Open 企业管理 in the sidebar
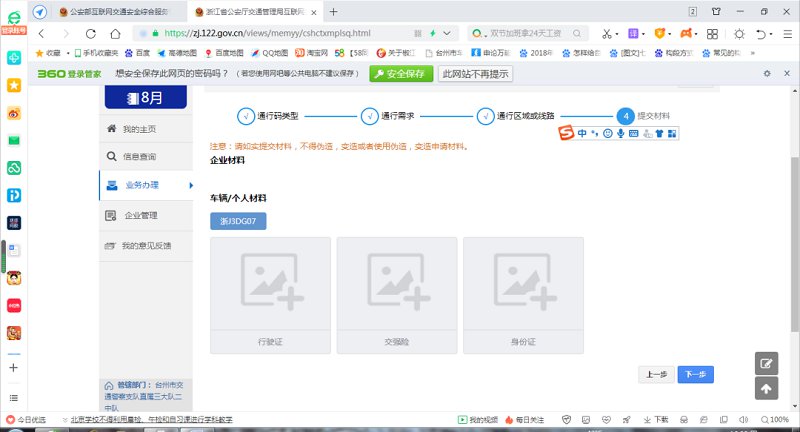800x432 pixels. tap(140, 215)
